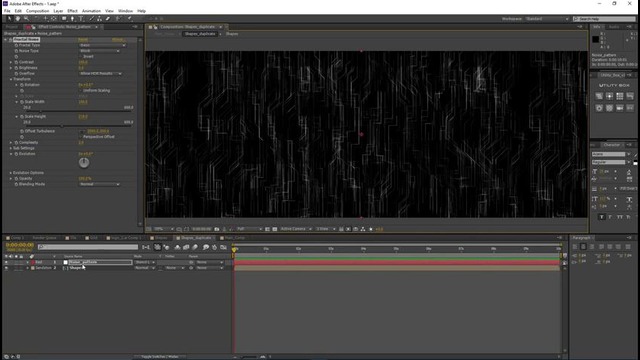Click the About link for Fractal Noise
This screenshot has height=360, width=640.
click(x=118, y=40)
